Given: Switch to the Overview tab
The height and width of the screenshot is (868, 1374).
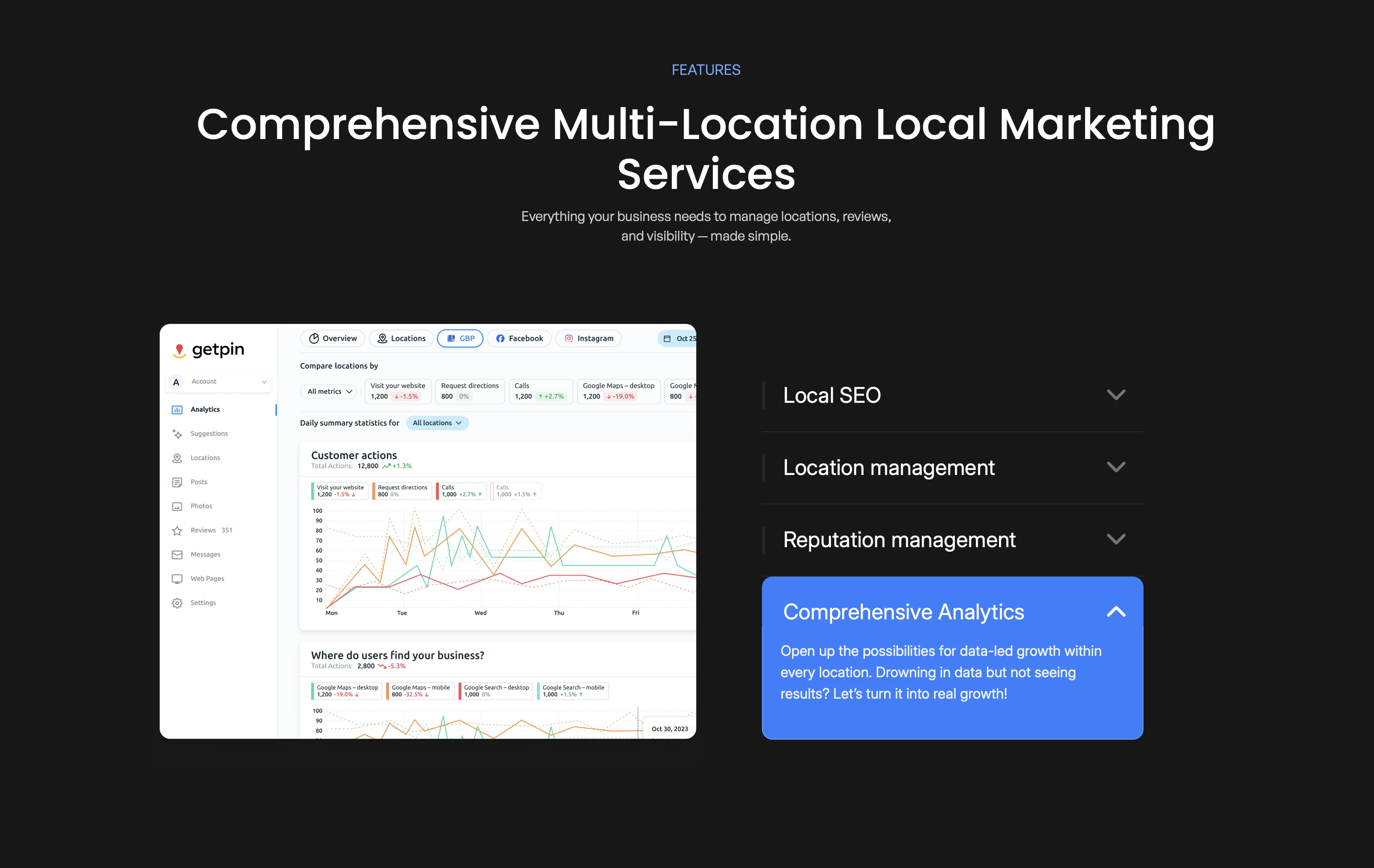Looking at the screenshot, I should point(333,338).
